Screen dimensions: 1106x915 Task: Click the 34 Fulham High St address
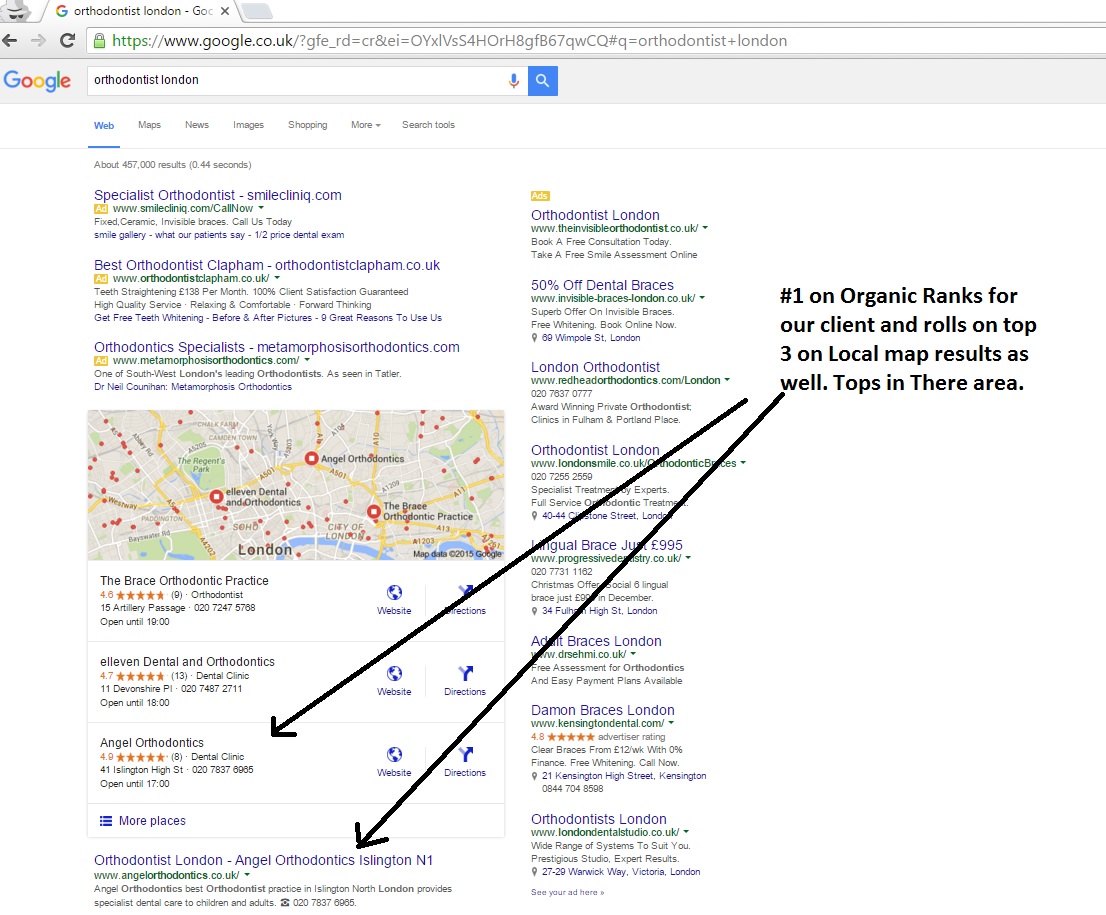[600, 611]
